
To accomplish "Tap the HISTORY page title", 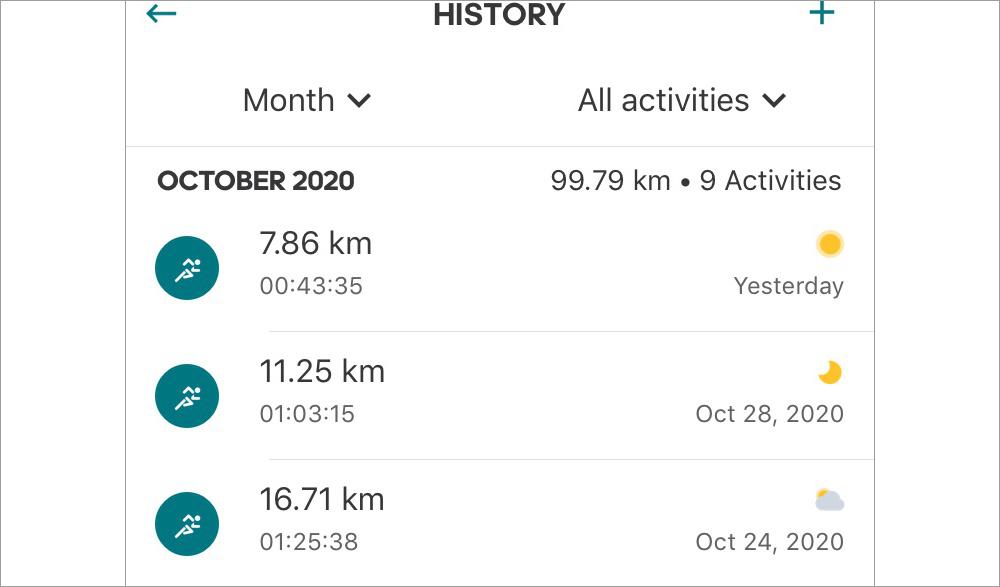I will coord(499,15).
